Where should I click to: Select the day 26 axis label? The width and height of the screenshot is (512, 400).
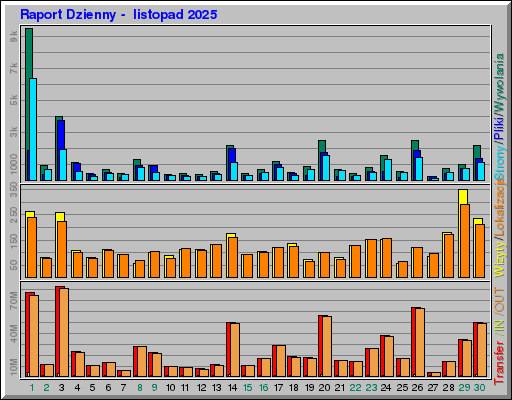click(x=417, y=388)
